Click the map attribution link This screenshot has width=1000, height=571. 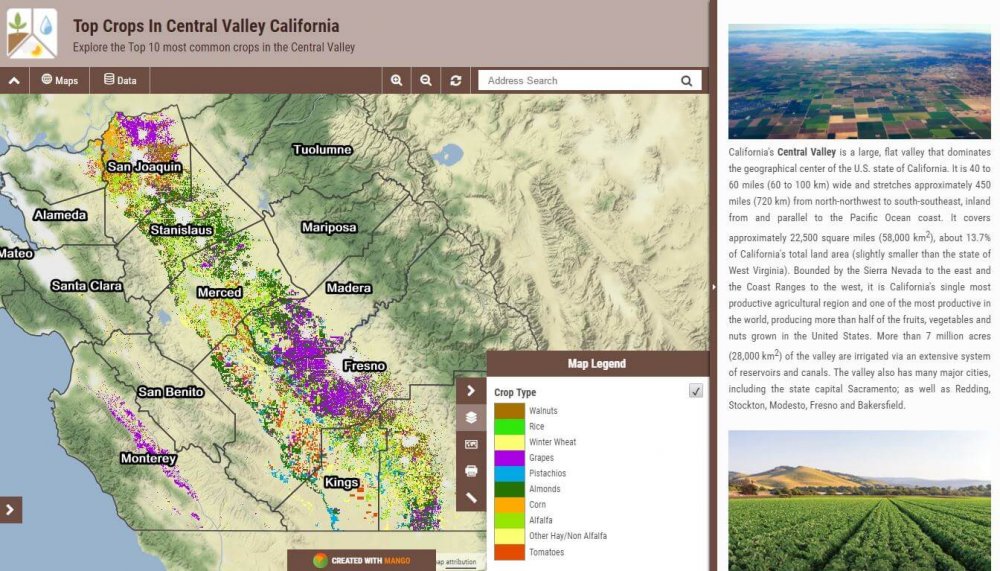point(457,562)
